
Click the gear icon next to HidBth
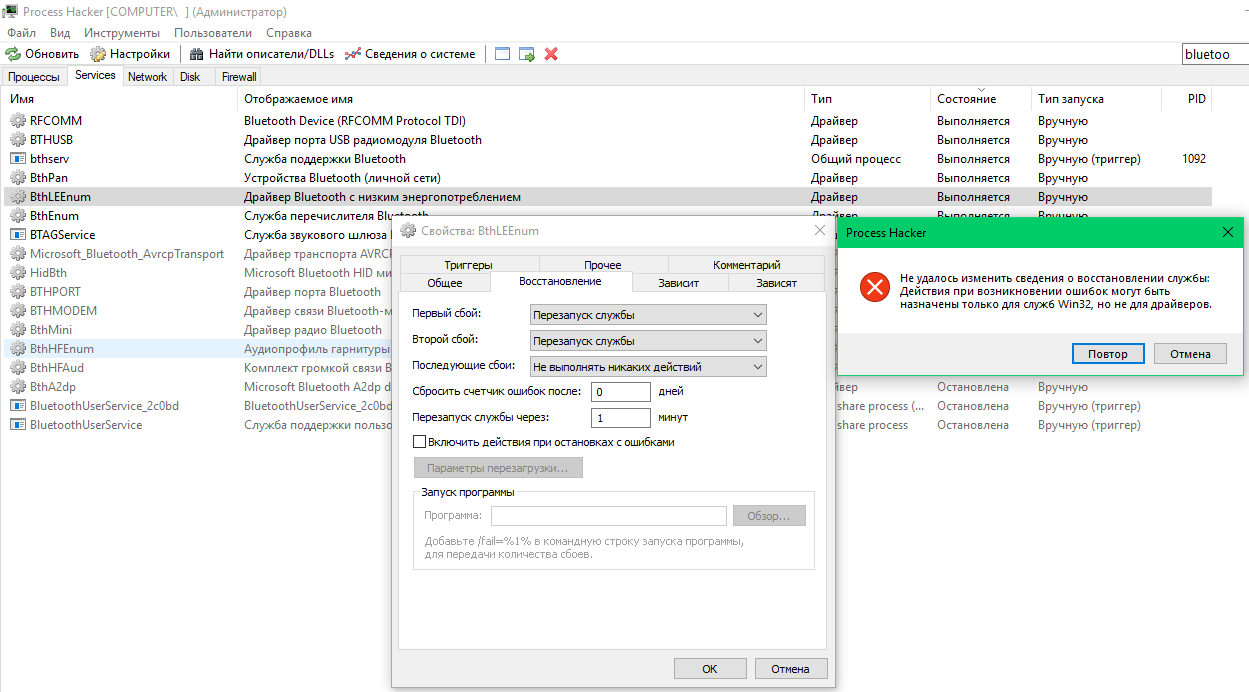click(x=18, y=273)
